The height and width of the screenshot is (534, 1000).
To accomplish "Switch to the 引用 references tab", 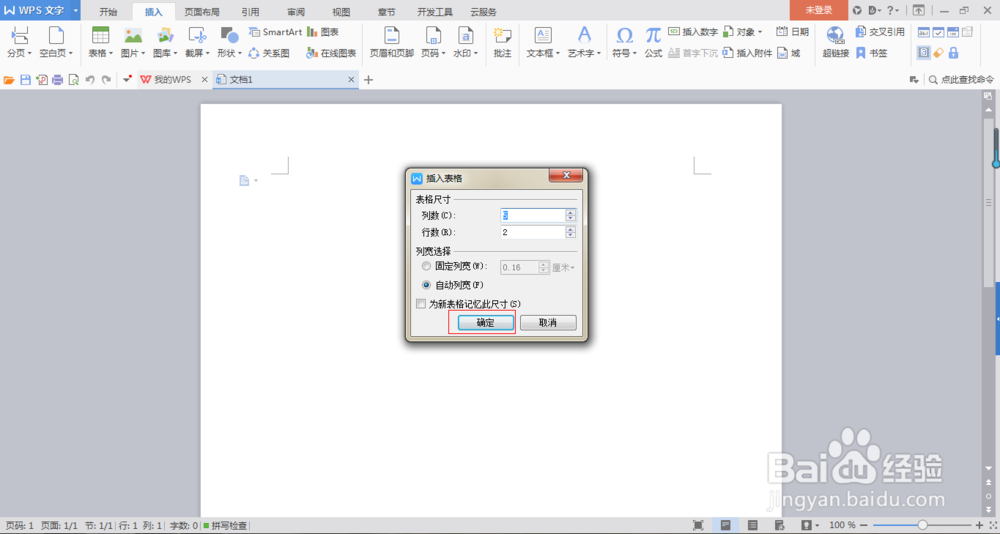I will tap(250, 11).
